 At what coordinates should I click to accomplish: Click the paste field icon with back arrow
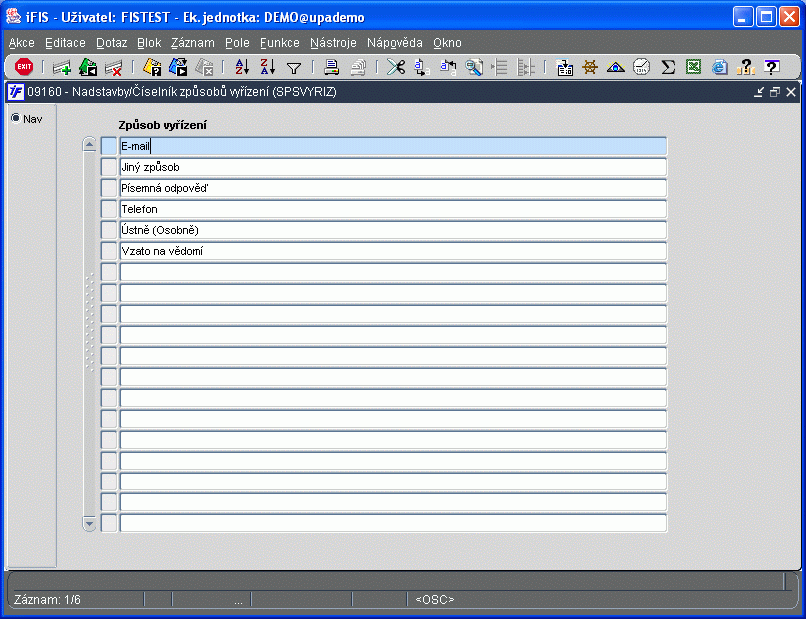click(x=448, y=67)
